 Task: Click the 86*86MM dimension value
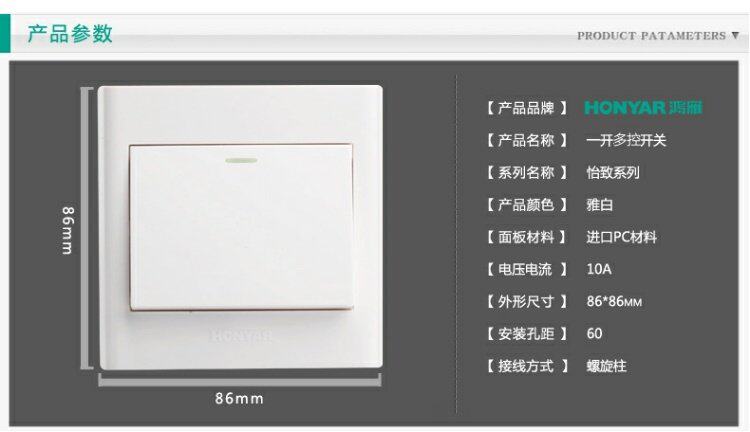pos(614,301)
